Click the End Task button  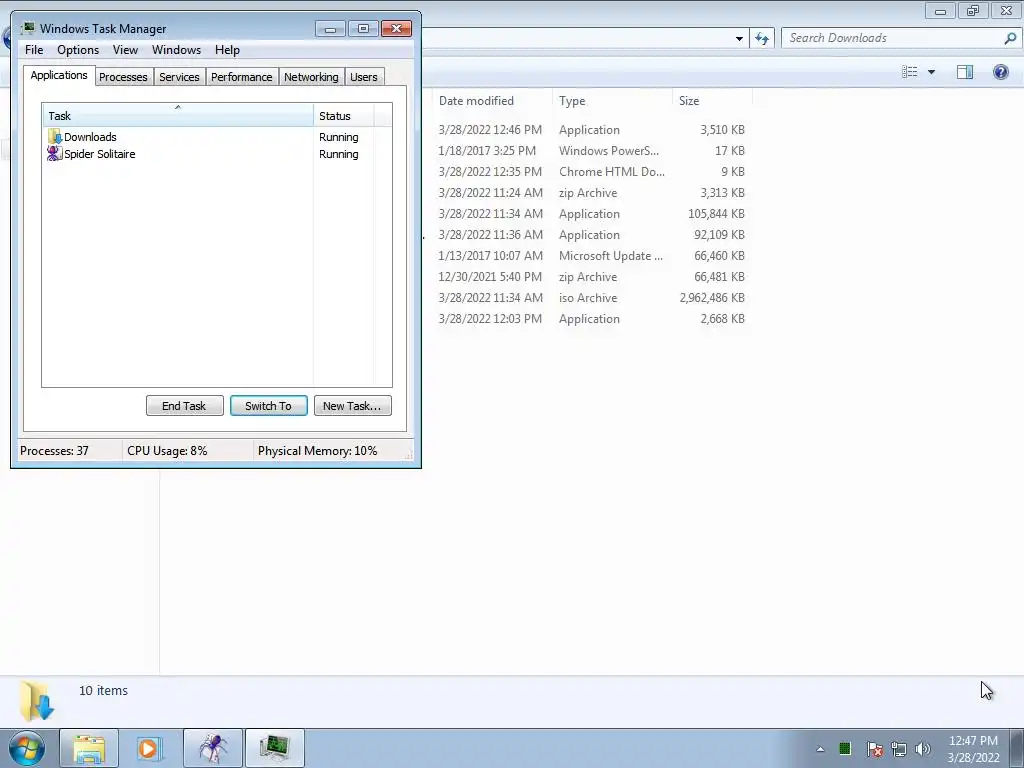point(184,406)
